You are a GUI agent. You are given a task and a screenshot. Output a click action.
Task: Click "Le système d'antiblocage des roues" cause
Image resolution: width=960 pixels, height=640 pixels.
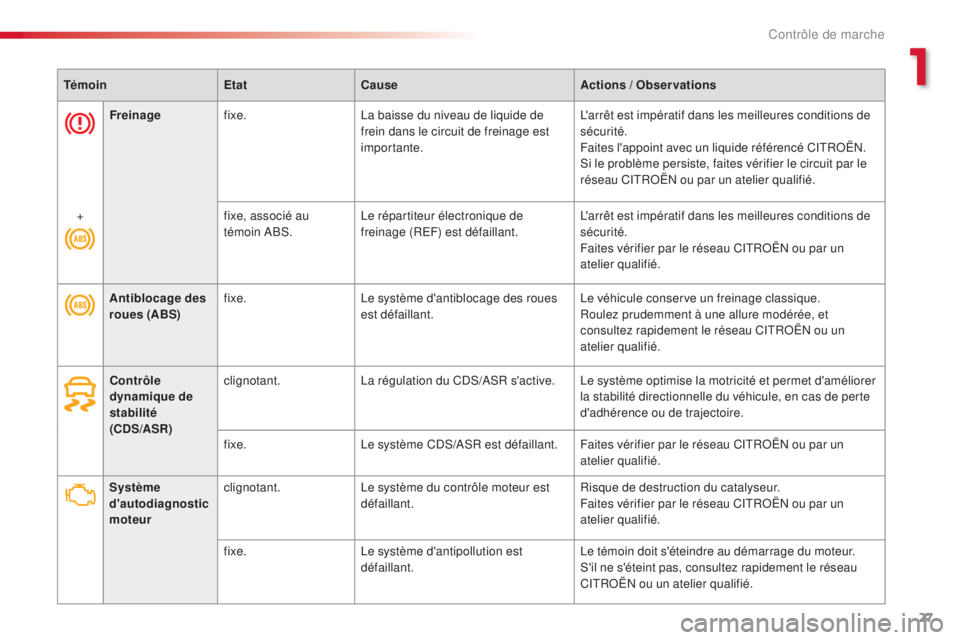pyautogui.click(x=459, y=306)
